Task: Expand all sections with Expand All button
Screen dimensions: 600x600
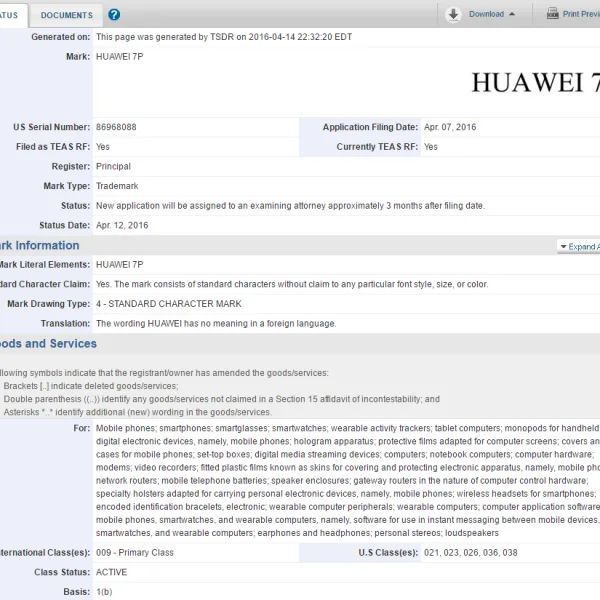Action: click(x=579, y=247)
